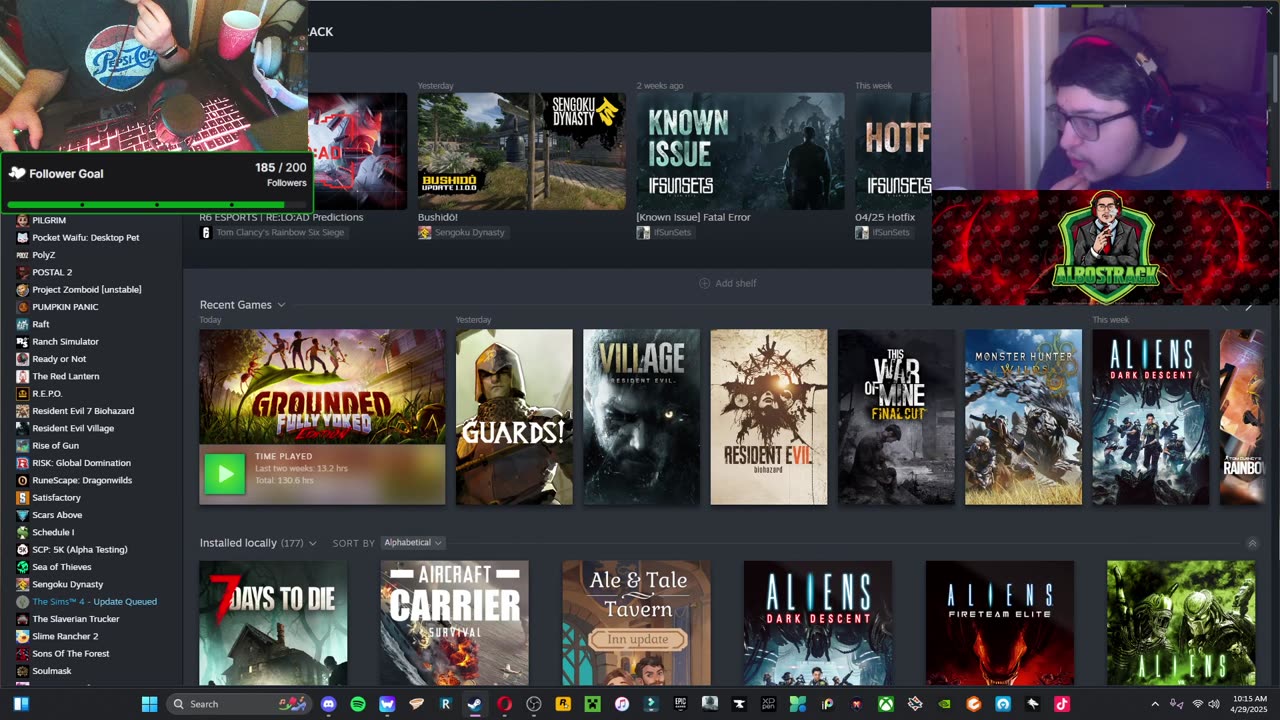Open the Tom Clancy's Rainbow Six Siege link
This screenshot has width=1280, height=720.
click(272, 232)
